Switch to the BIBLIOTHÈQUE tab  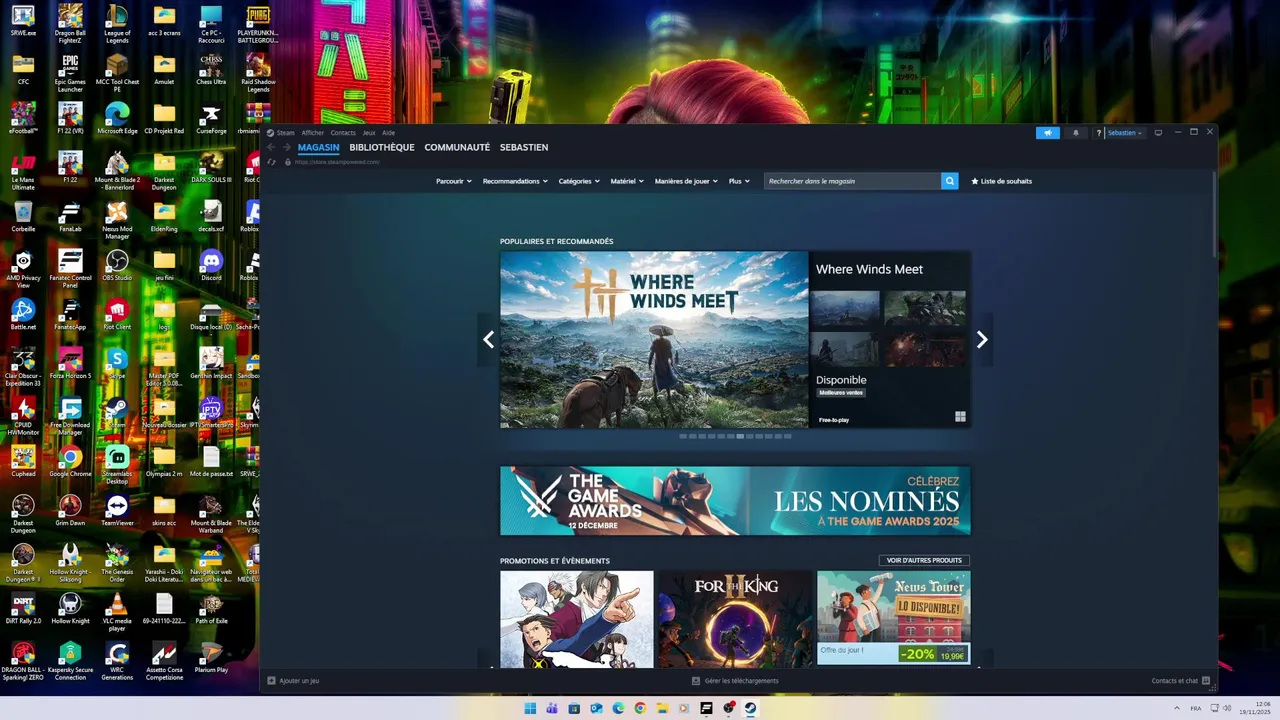382,147
